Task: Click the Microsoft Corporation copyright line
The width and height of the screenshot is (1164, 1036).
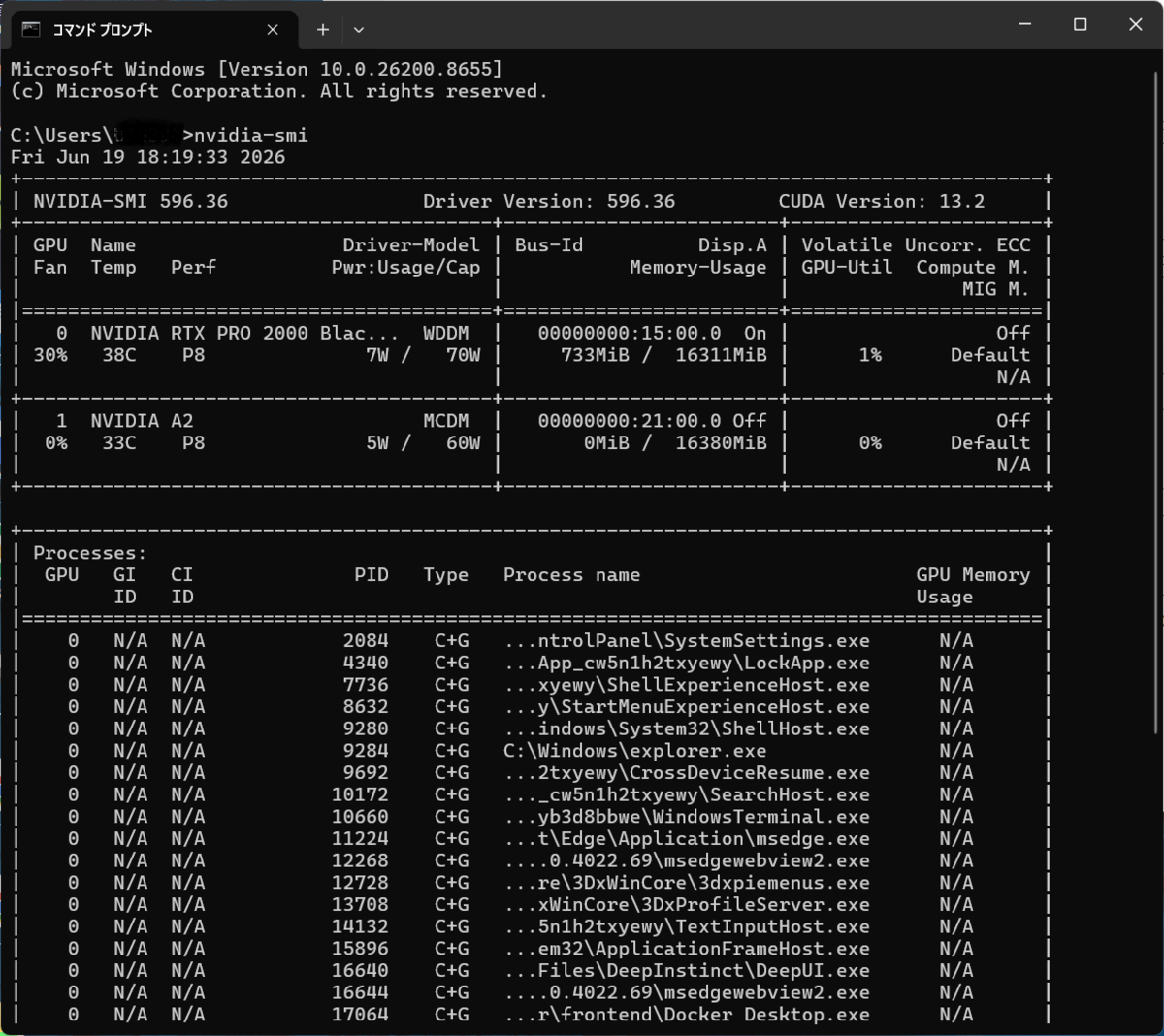Action: pos(279,91)
